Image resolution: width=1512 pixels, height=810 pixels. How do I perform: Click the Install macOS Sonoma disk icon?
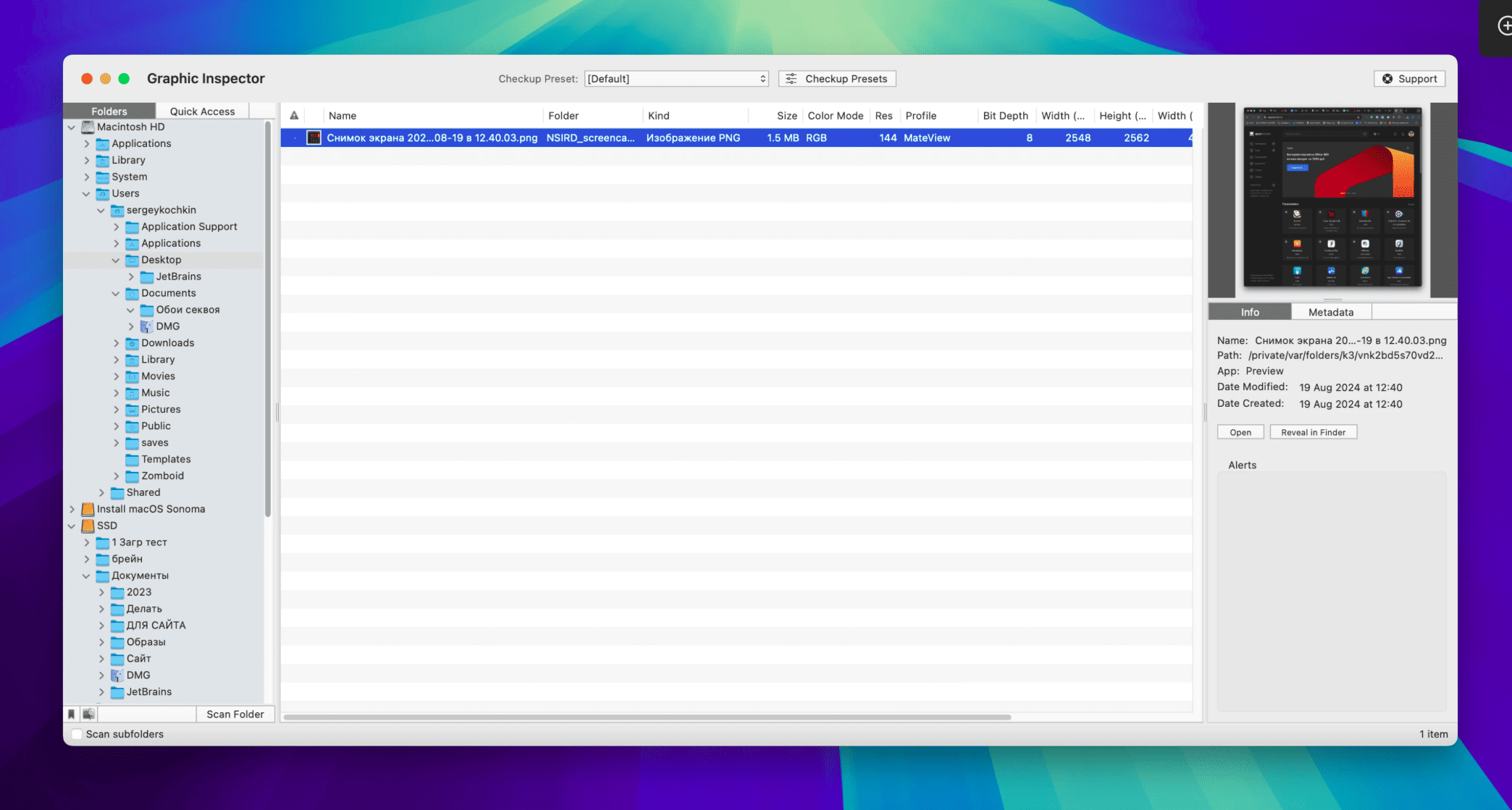[88, 509]
